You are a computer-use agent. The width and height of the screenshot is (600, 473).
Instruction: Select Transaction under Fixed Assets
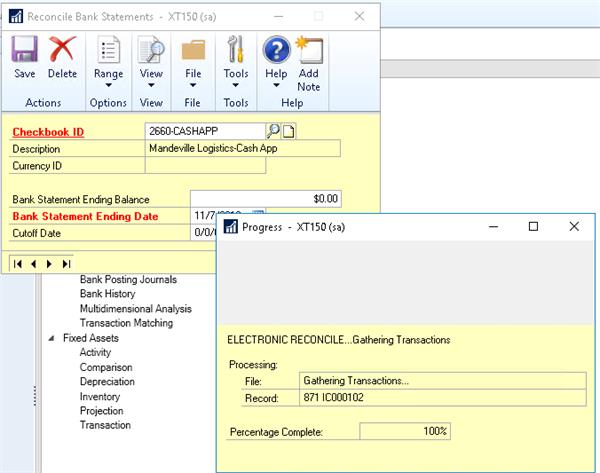coord(105,425)
